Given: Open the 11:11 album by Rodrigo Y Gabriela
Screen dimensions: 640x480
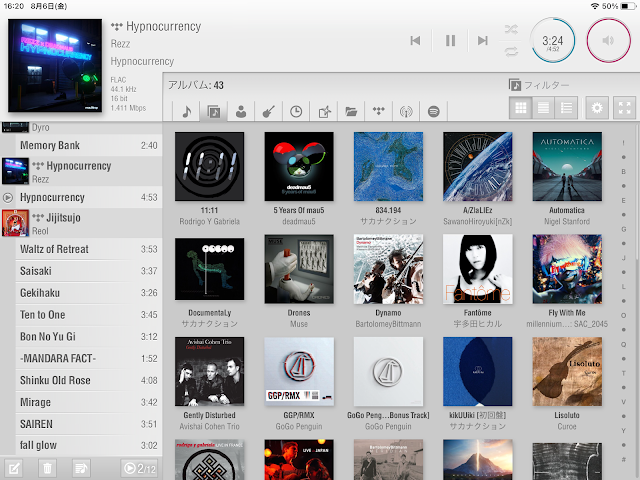Looking at the screenshot, I should coord(209,167).
